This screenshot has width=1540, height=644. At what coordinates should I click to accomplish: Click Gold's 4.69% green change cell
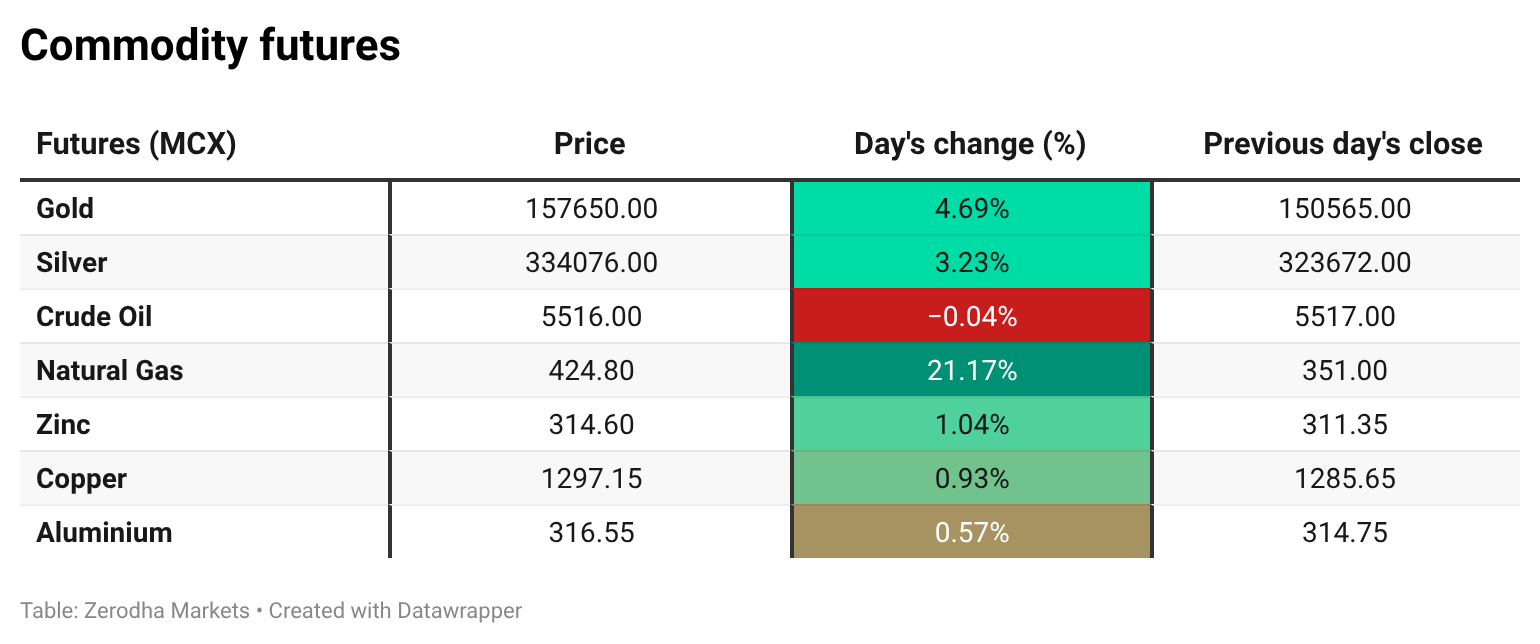pyautogui.click(x=971, y=209)
